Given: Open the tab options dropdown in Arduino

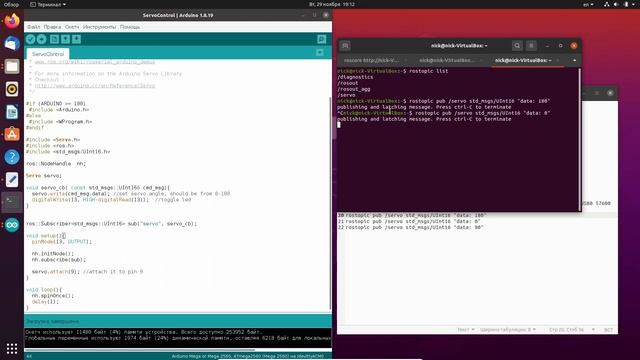Looking at the screenshot, I should [x=320, y=53].
